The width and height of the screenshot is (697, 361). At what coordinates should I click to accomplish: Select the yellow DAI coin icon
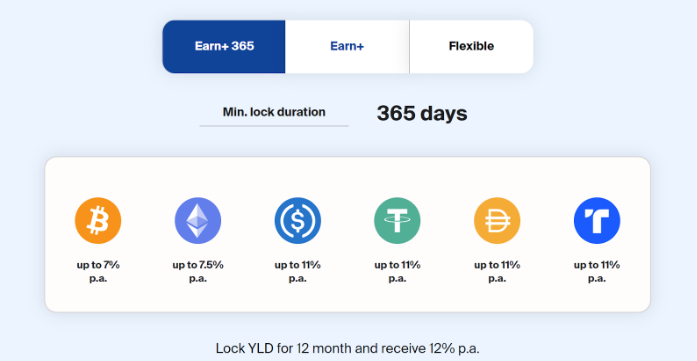(497, 221)
